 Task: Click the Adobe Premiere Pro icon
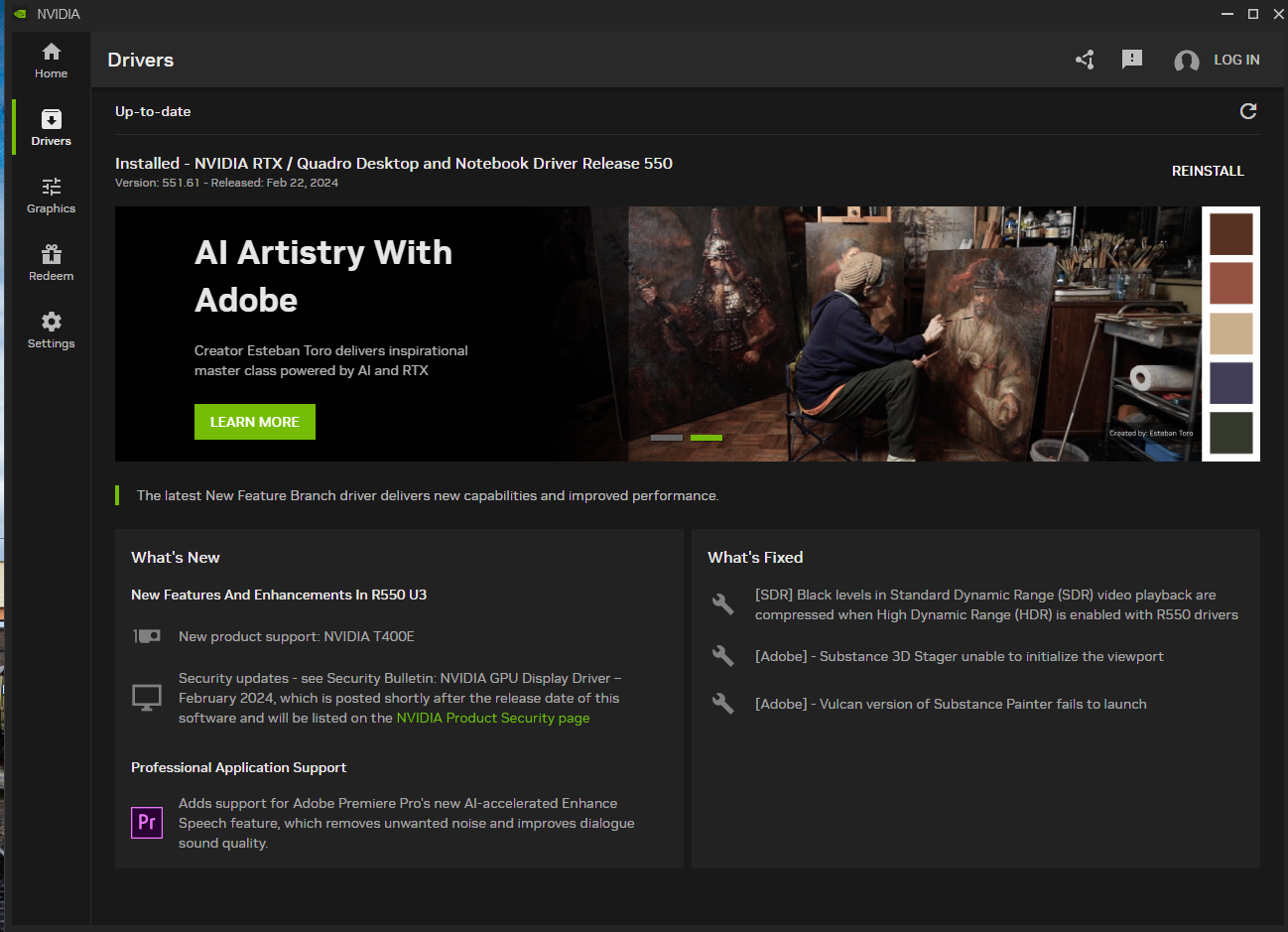[147, 823]
